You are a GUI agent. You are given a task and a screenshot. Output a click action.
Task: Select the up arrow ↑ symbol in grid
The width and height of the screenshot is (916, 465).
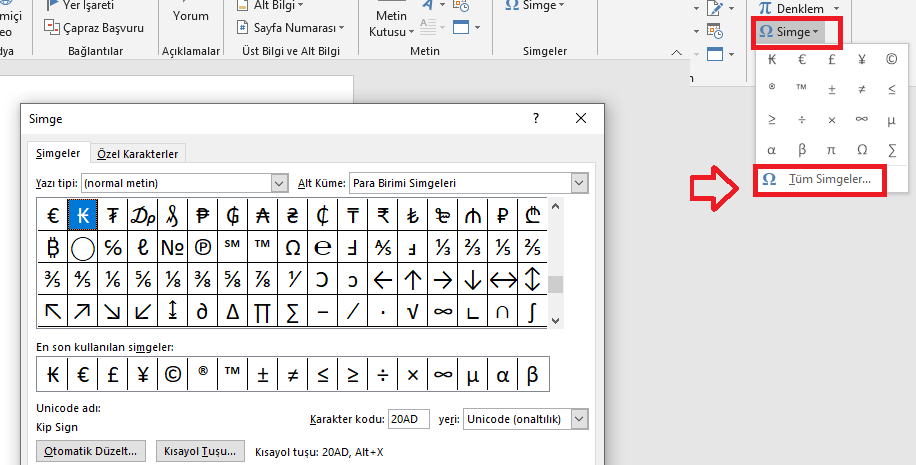click(412, 279)
